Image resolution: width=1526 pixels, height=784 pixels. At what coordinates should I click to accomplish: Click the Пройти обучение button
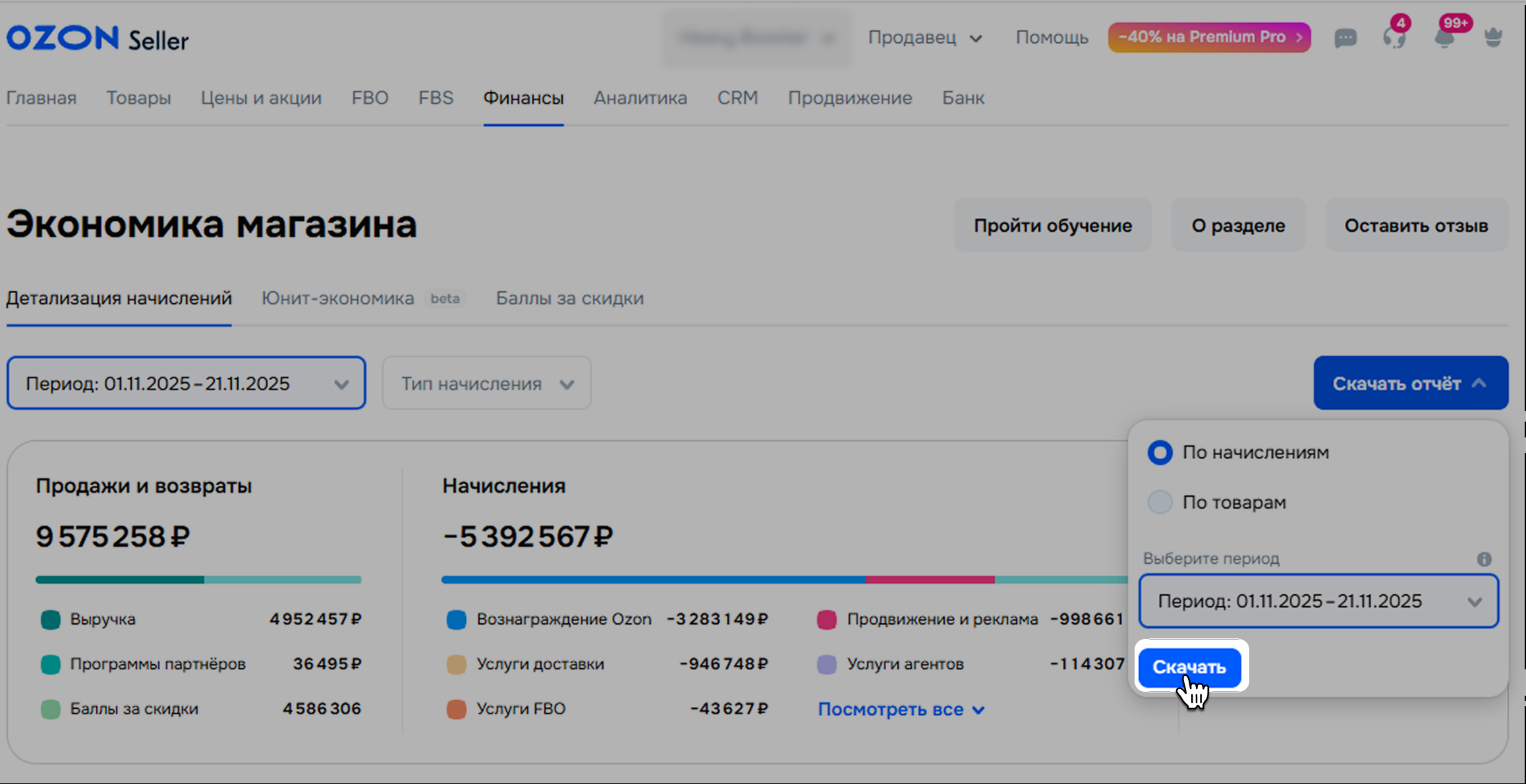pos(1052,225)
